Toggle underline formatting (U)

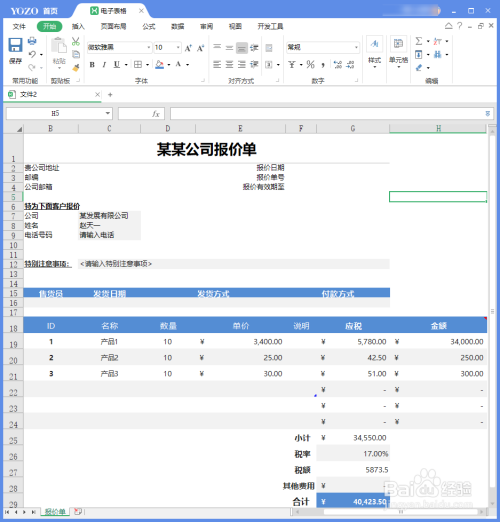click(116, 64)
